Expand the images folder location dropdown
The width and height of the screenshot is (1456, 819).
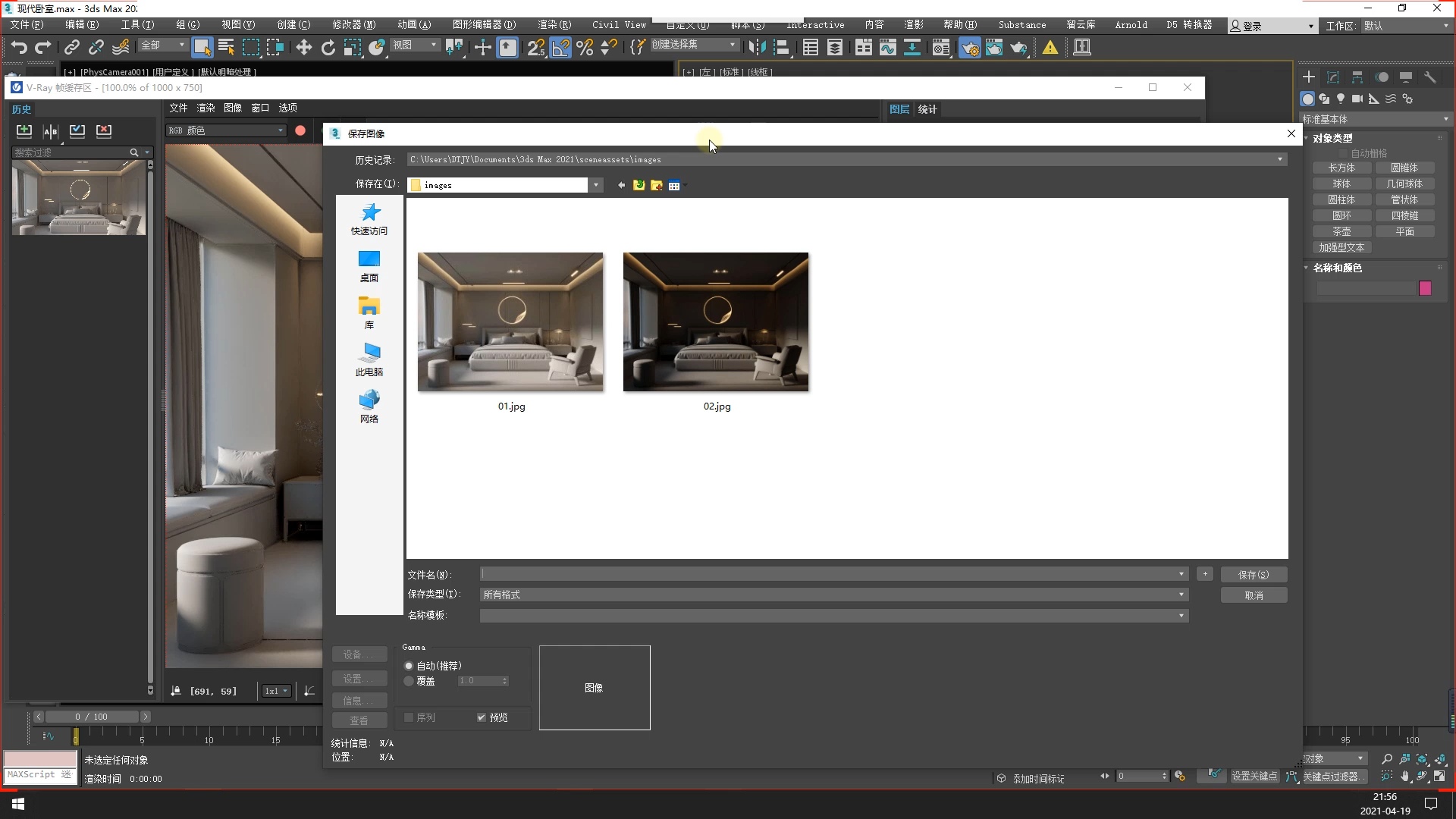(596, 185)
